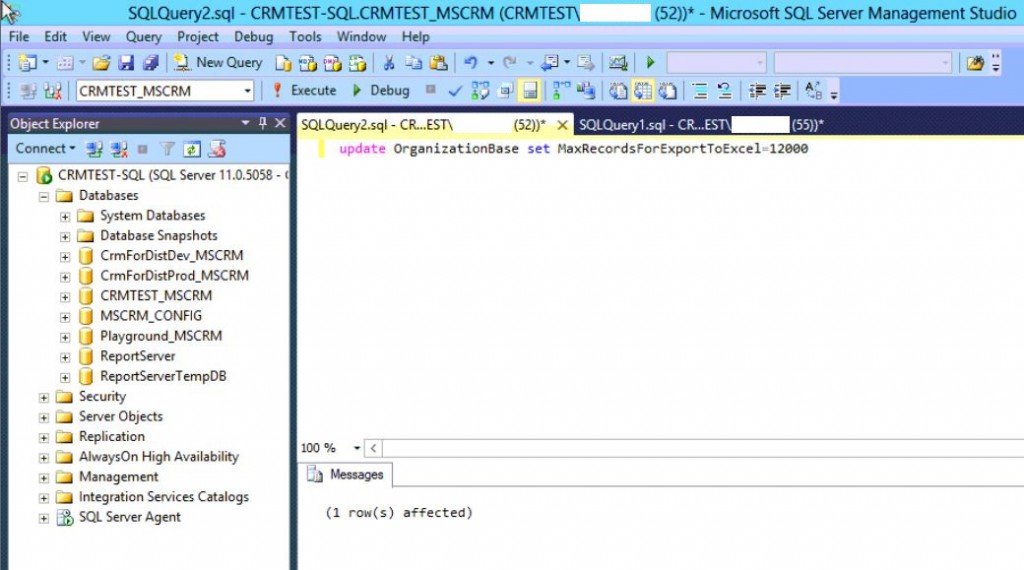Toggle Include Actual Execution Plan icon

(561, 91)
